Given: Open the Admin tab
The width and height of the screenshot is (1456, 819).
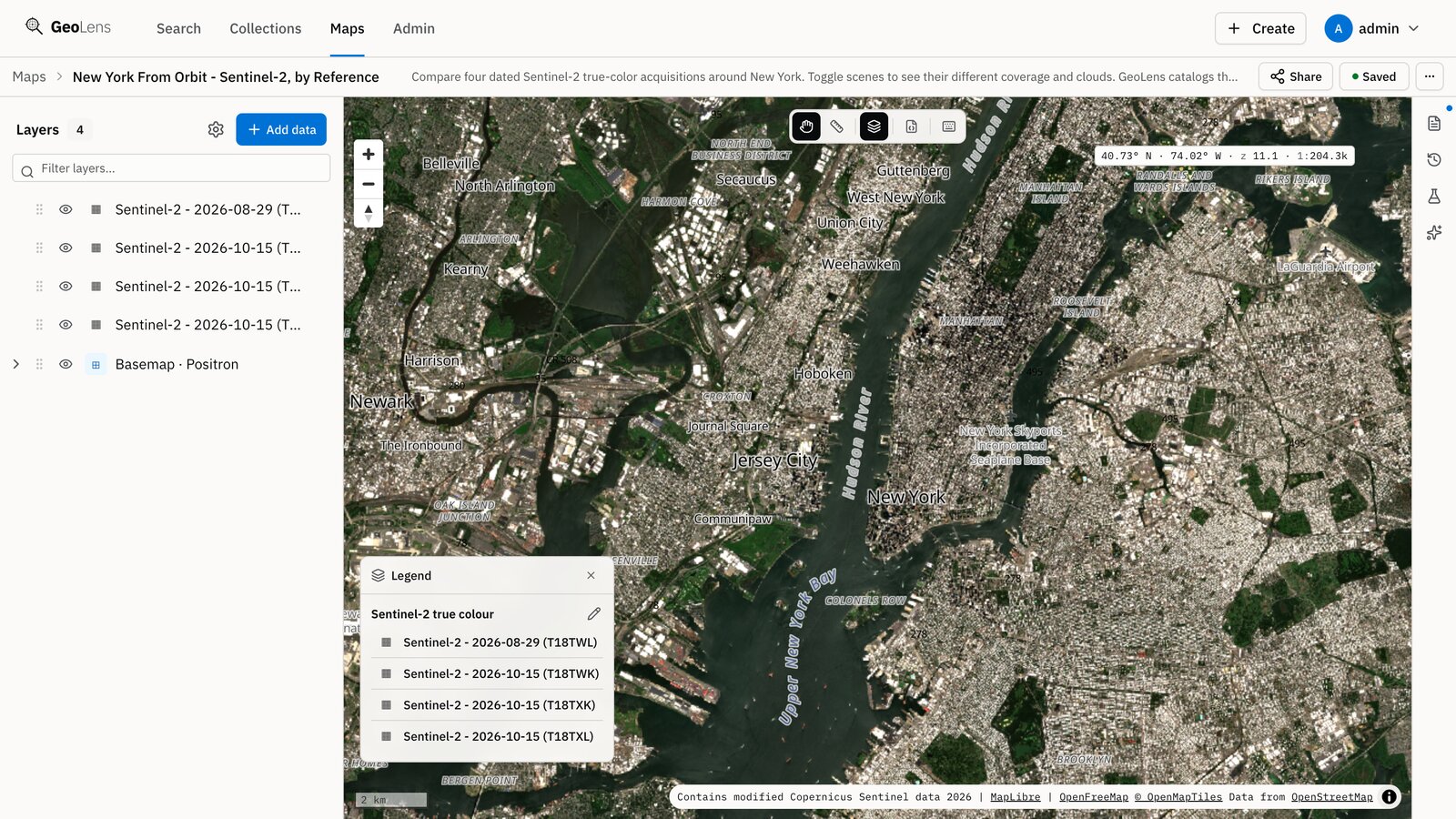Looking at the screenshot, I should [414, 28].
